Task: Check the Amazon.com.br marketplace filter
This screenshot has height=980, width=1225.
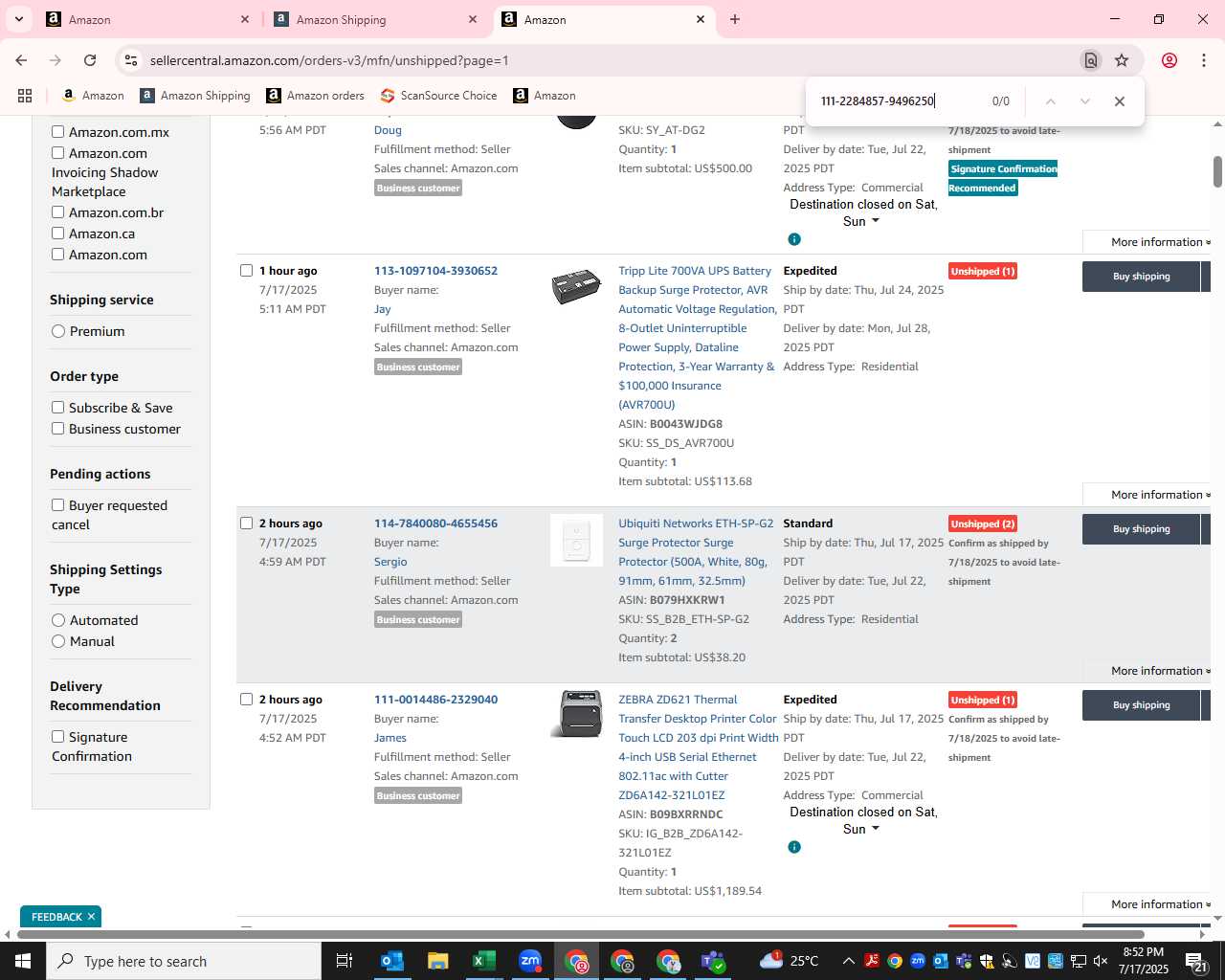Action: [x=58, y=212]
